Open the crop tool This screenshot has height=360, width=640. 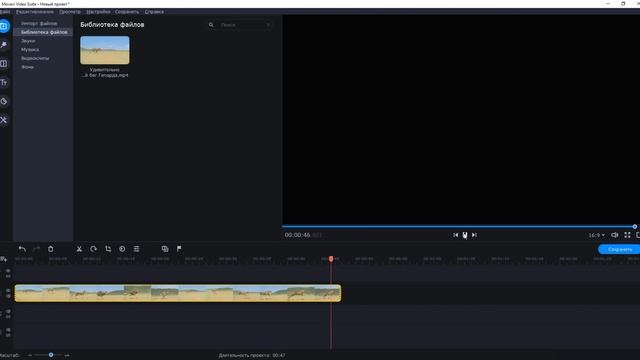point(108,249)
